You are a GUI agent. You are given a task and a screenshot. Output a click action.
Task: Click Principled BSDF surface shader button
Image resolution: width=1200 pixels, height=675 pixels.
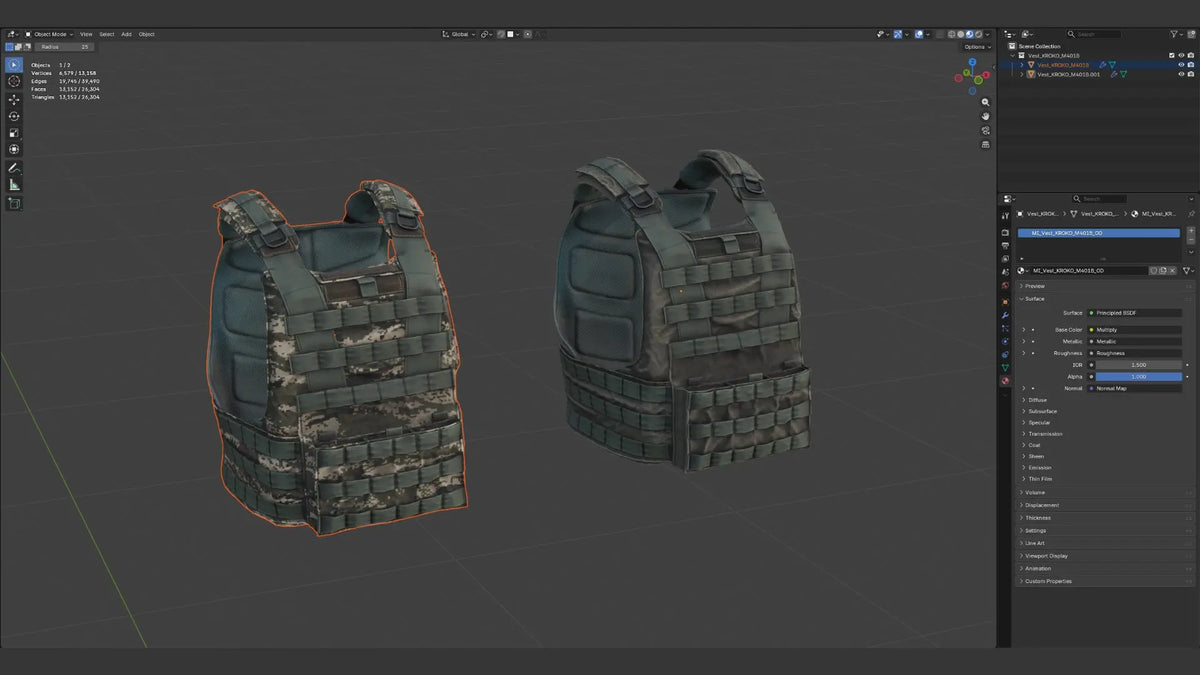[1134, 313]
